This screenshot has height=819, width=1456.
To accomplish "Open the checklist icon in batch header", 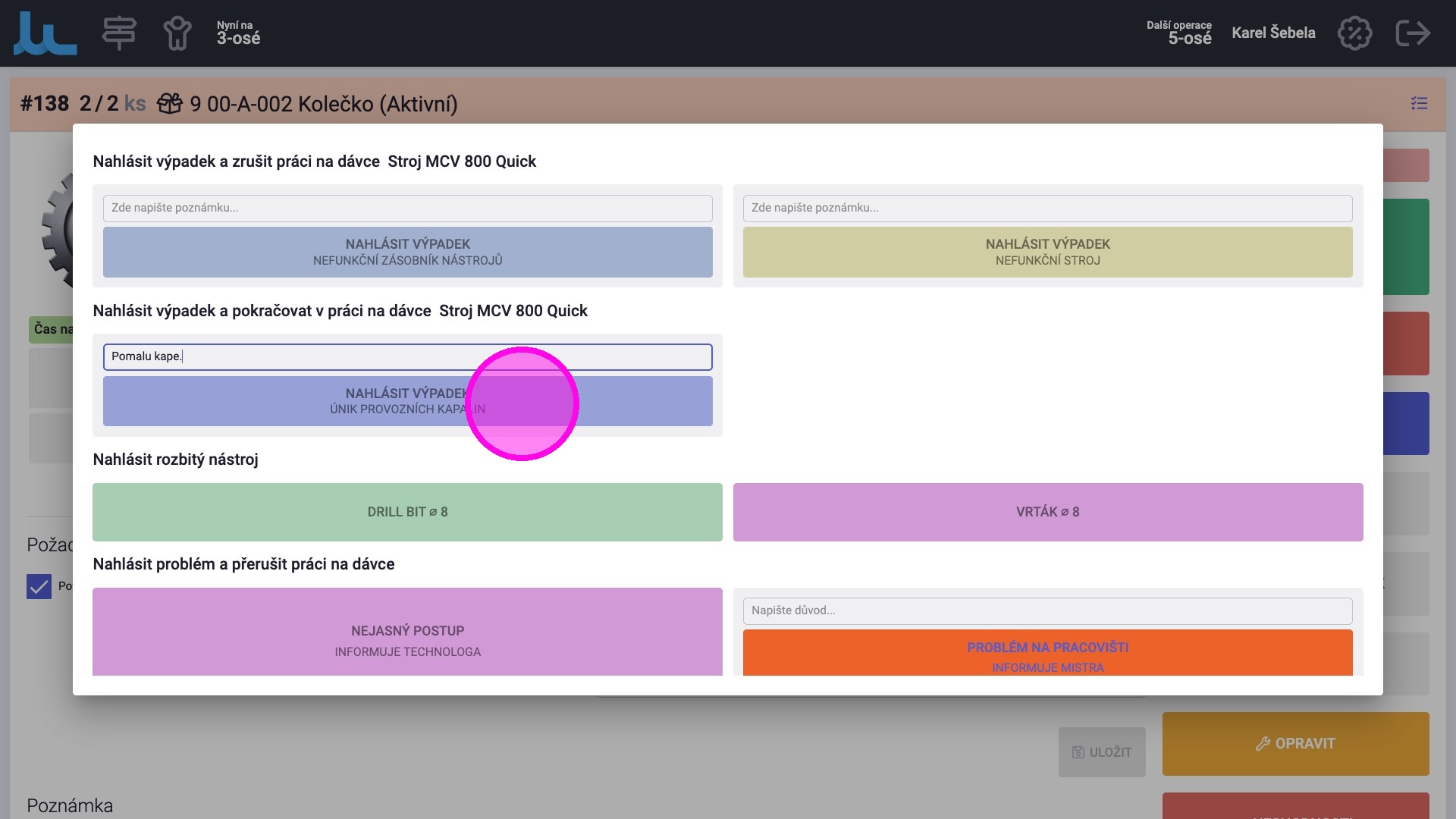I will point(1419,103).
